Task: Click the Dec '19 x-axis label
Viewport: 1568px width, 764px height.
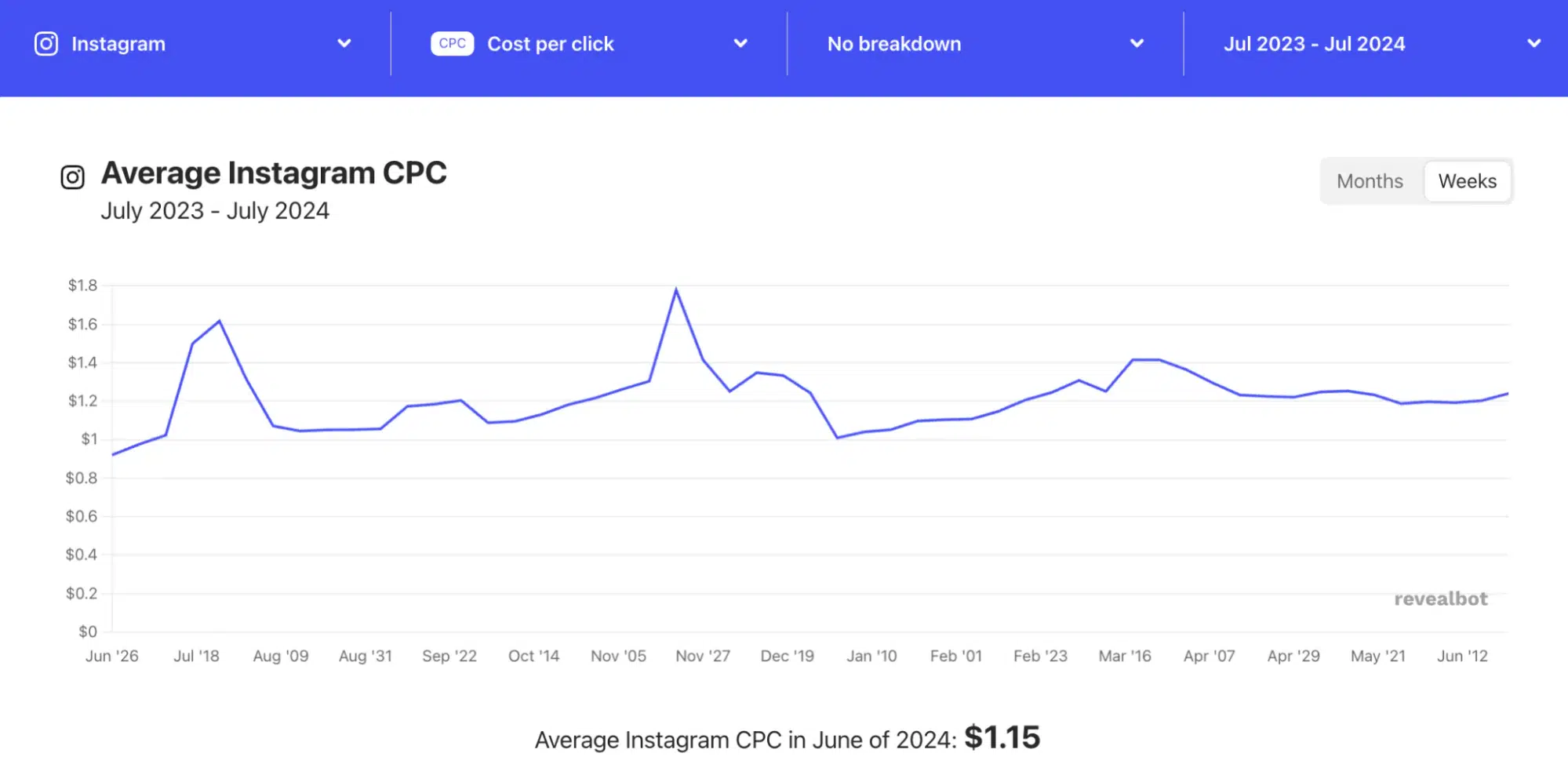Action: (787, 657)
